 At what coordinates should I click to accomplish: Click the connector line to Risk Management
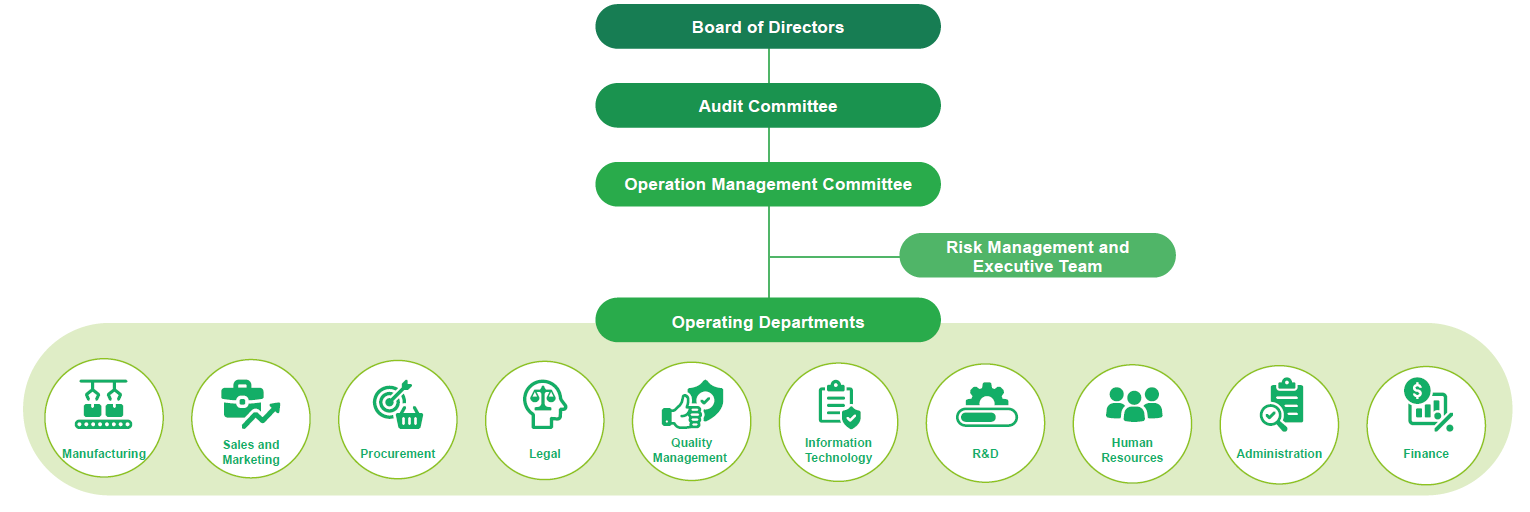(x=835, y=257)
